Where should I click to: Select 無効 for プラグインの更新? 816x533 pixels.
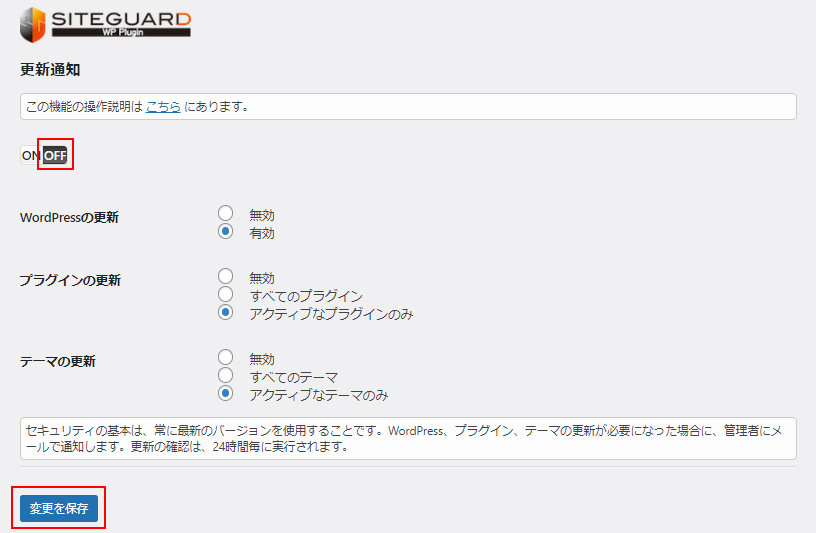pyautogui.click(x=225, y=276)
